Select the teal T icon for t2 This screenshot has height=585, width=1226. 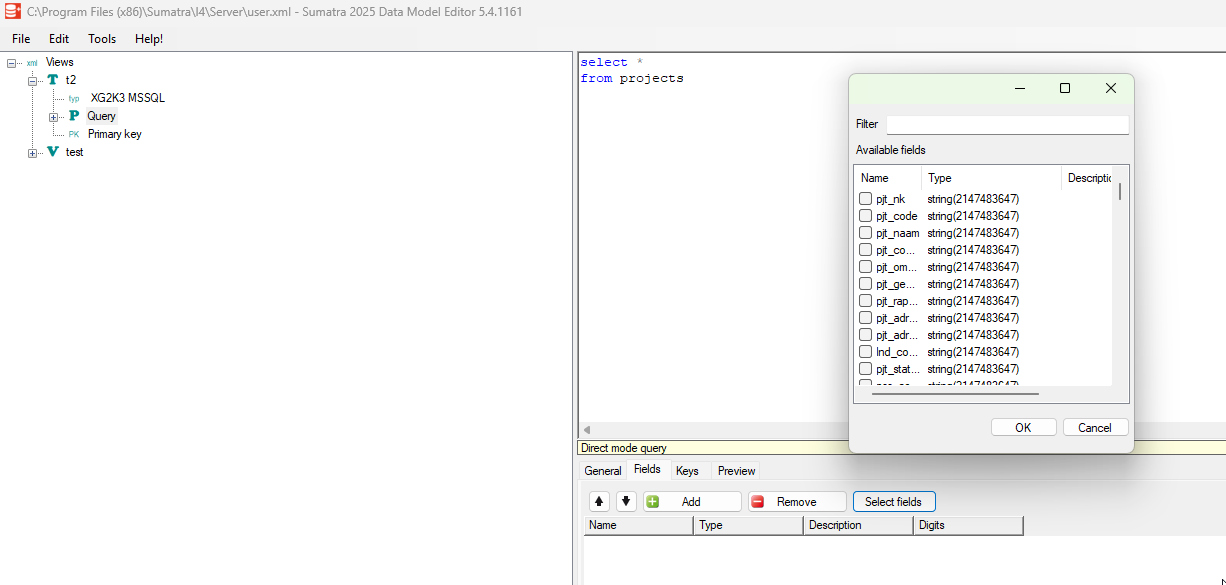[x=53, y=80]
